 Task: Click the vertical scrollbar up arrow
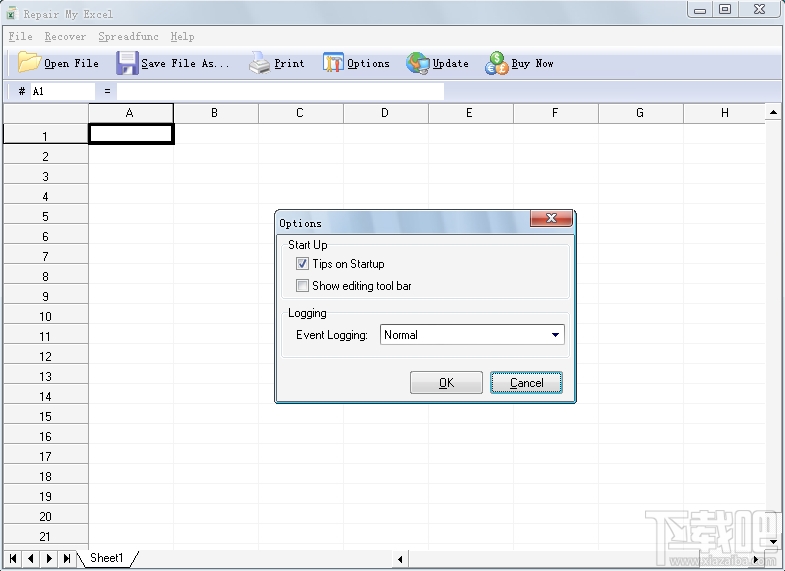pos(773,112)
